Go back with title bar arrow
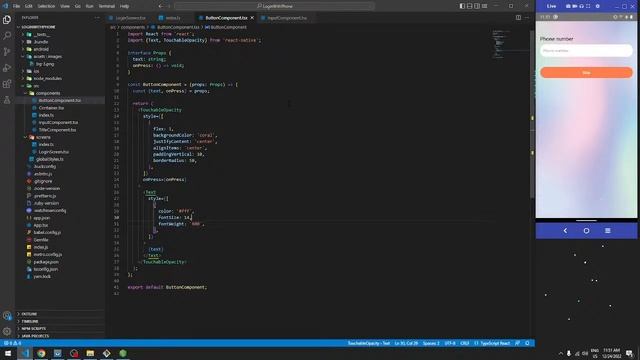The height and width of the screenshot is (360, 640). tap(160, 6)
